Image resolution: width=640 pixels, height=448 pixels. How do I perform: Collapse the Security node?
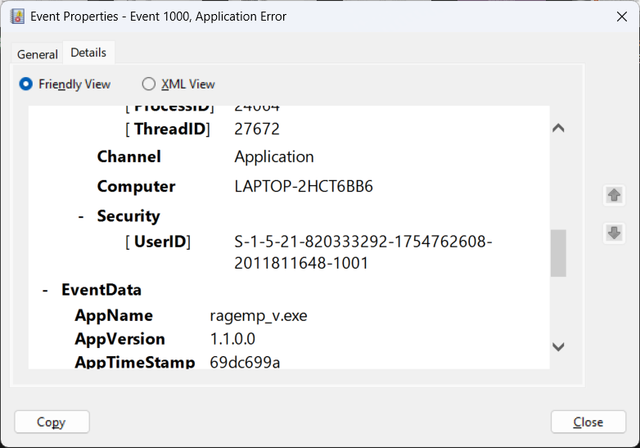(x=81, y=217)
